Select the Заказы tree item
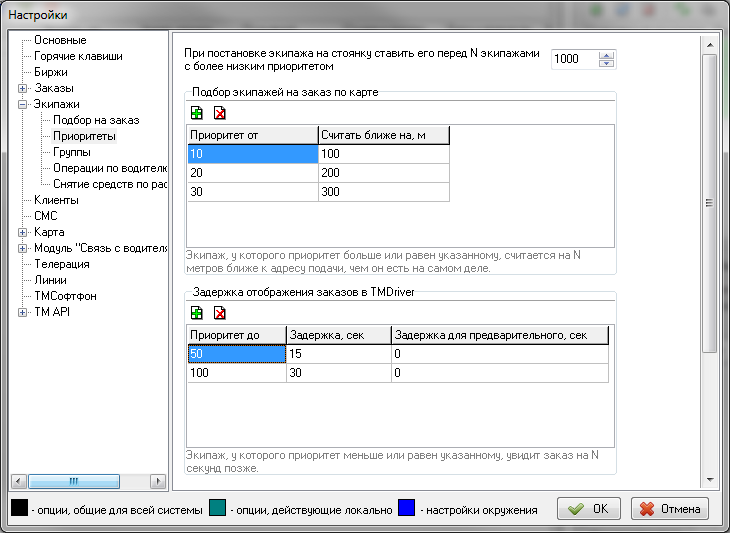 click(54, 88)
